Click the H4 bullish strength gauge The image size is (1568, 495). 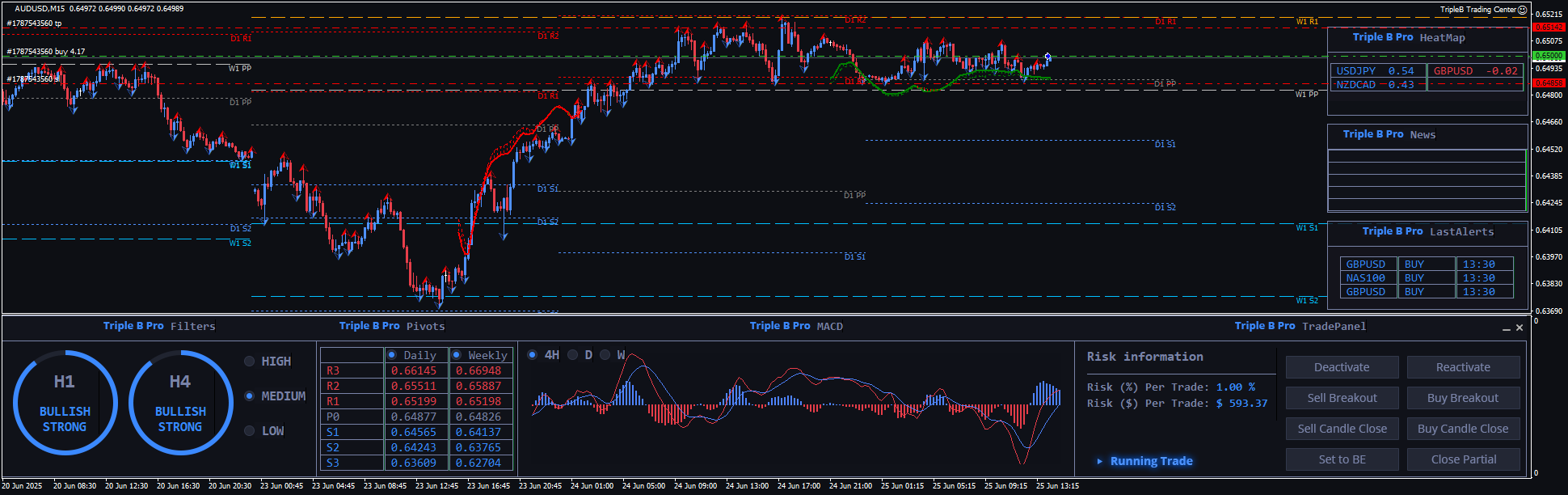(180, 402)
